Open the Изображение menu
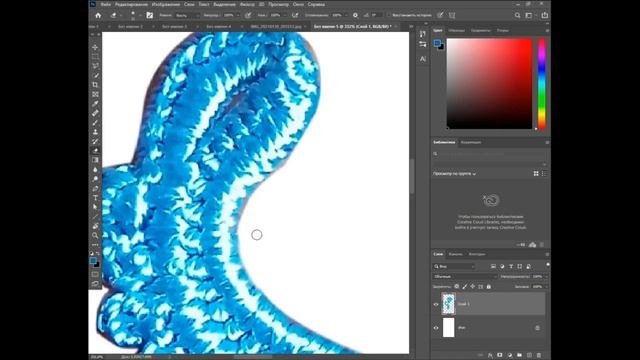This screenshot has width=640, height=360. point(165,4)
